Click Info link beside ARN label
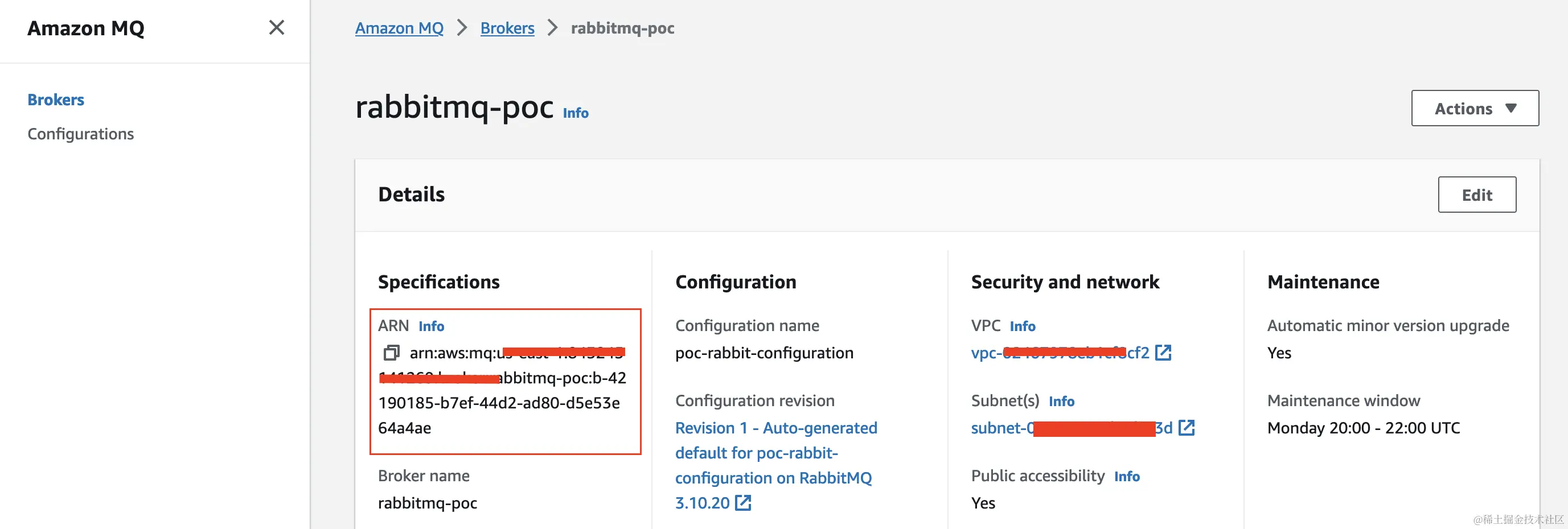 [431, 327]
